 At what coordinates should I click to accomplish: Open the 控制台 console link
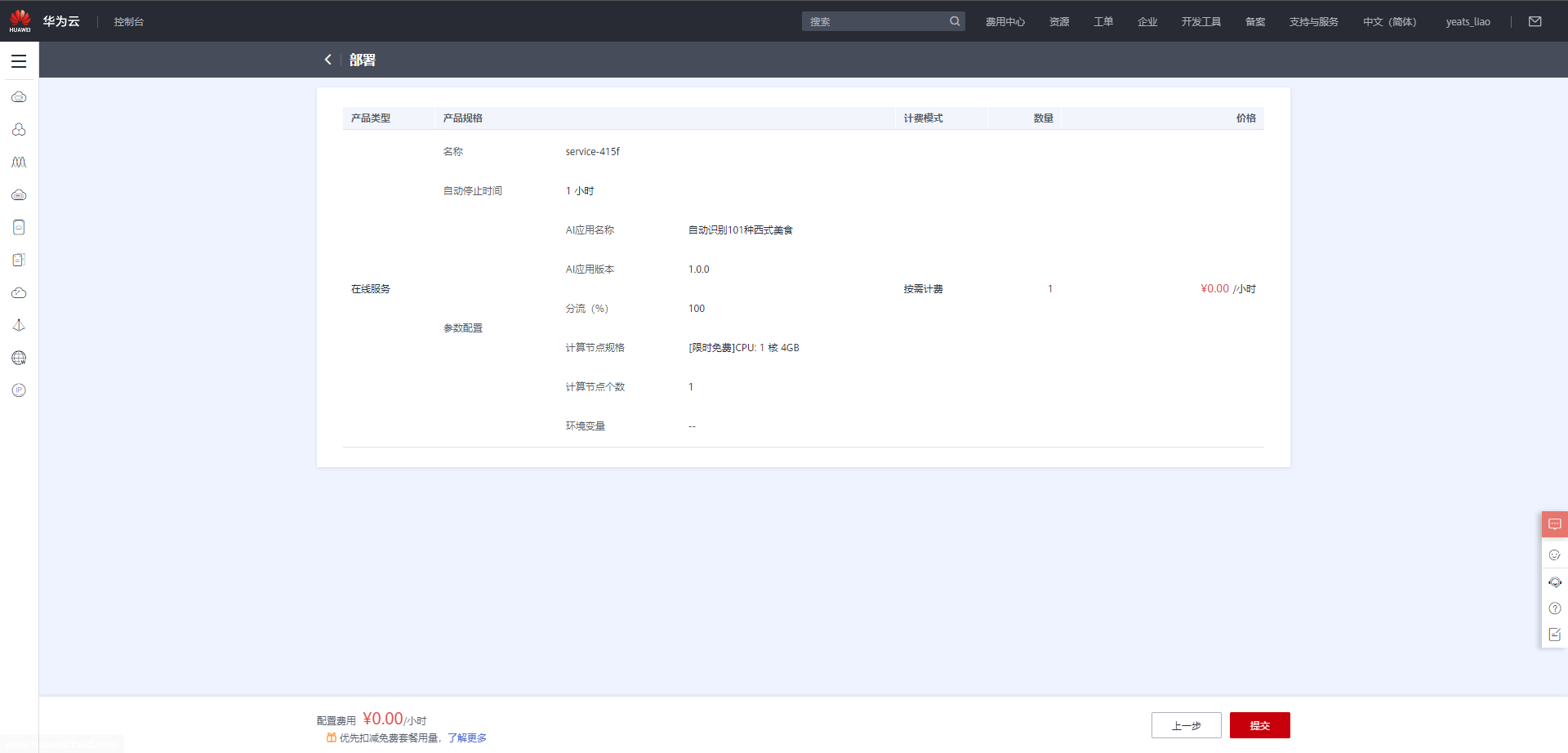[x=129, y=22]
